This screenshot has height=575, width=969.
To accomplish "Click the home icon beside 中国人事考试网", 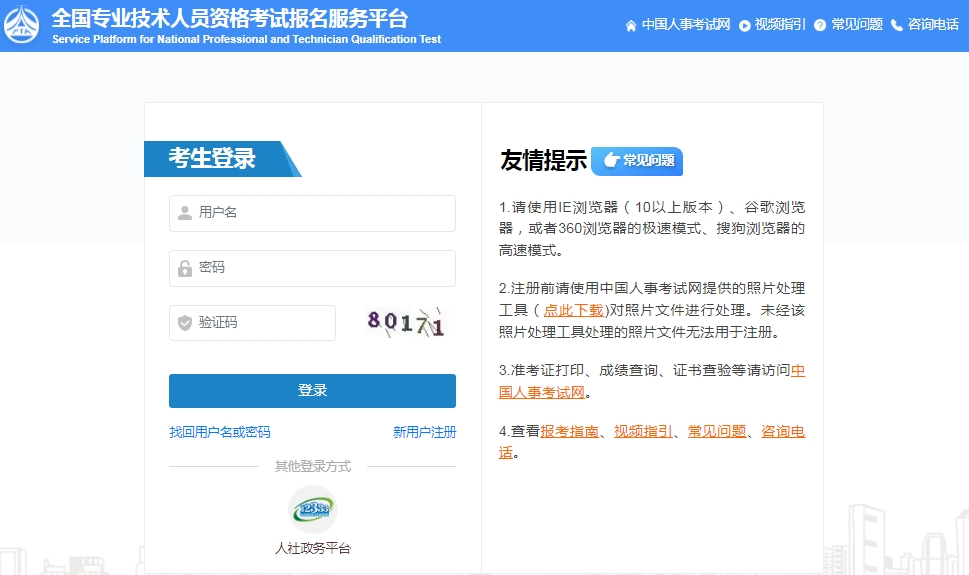I will (x=631, y=25).
